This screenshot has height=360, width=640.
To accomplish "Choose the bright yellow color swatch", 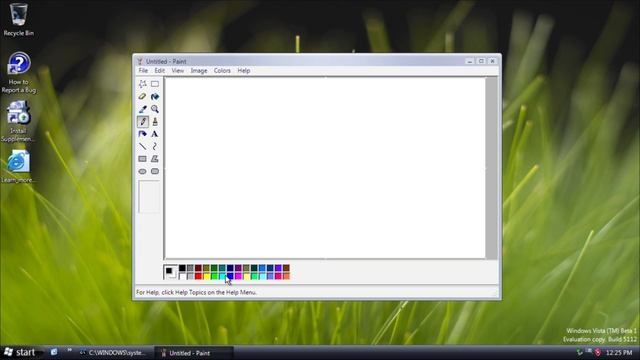I will 206,276.
